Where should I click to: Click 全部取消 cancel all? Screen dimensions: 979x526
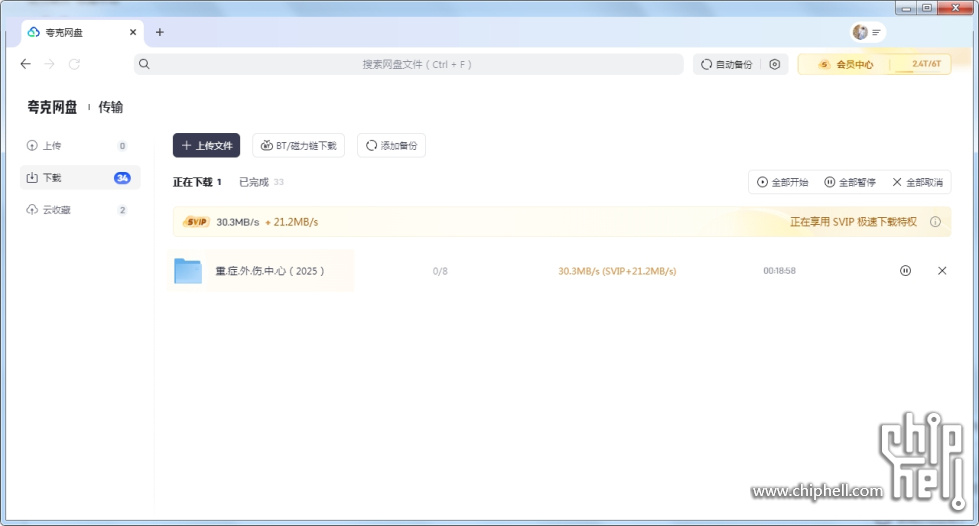[x=917, y=182]
